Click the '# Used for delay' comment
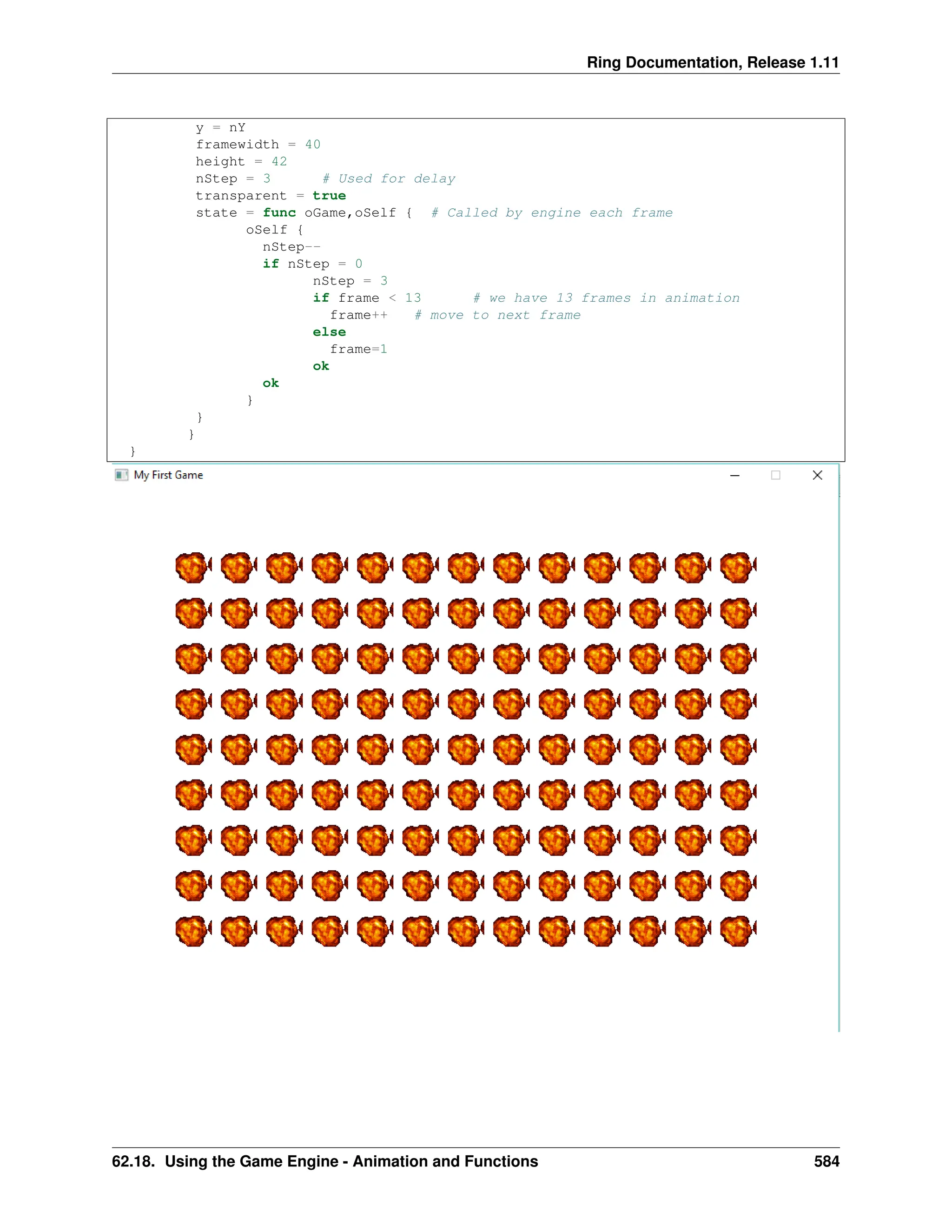Image resolution: width=952 pixels, height=1232 pixels. coord(389,179)
